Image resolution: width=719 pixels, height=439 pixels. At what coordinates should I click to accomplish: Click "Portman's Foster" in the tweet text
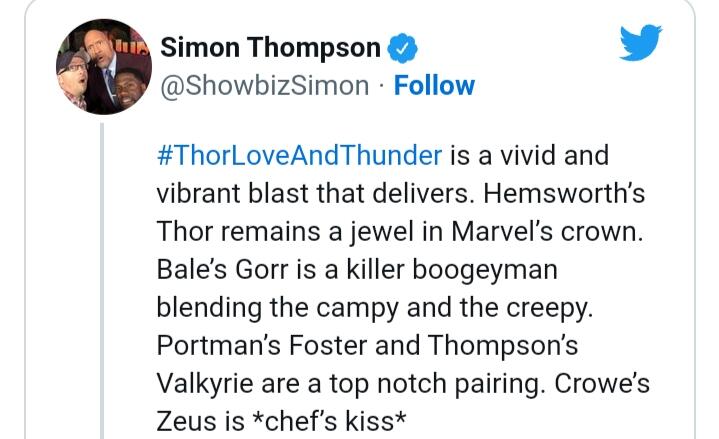click(x=262, y=345)
